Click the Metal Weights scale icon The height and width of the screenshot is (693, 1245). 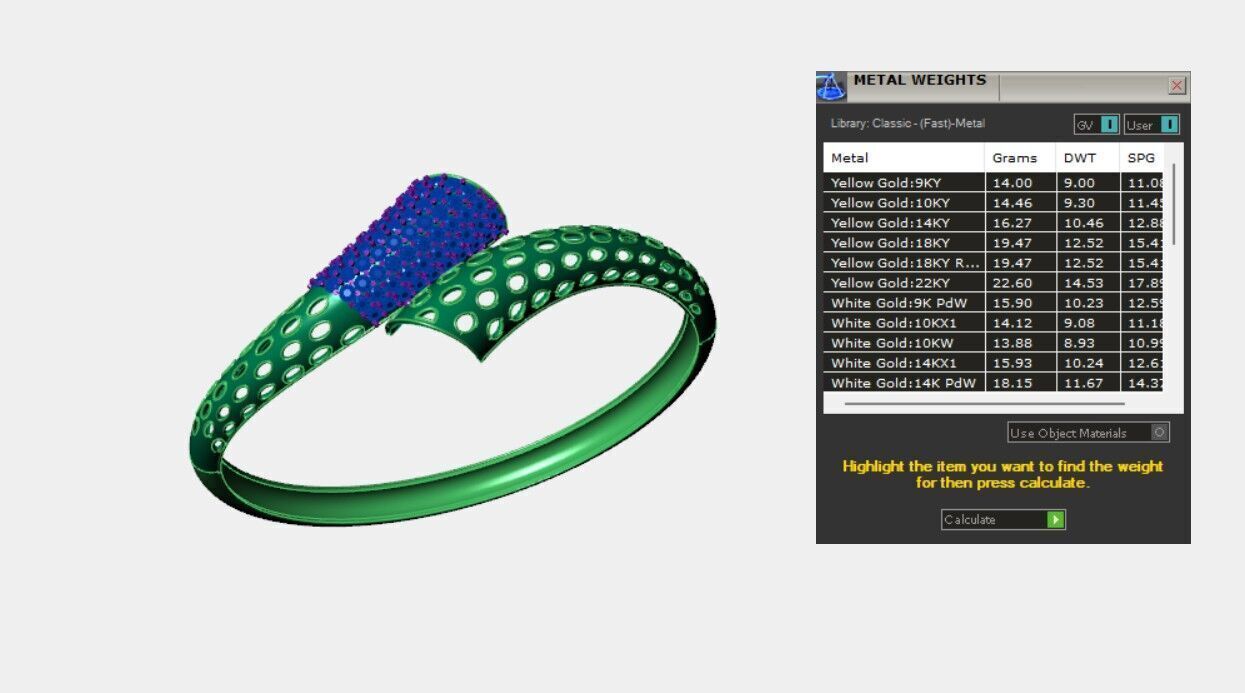(831, 86)
